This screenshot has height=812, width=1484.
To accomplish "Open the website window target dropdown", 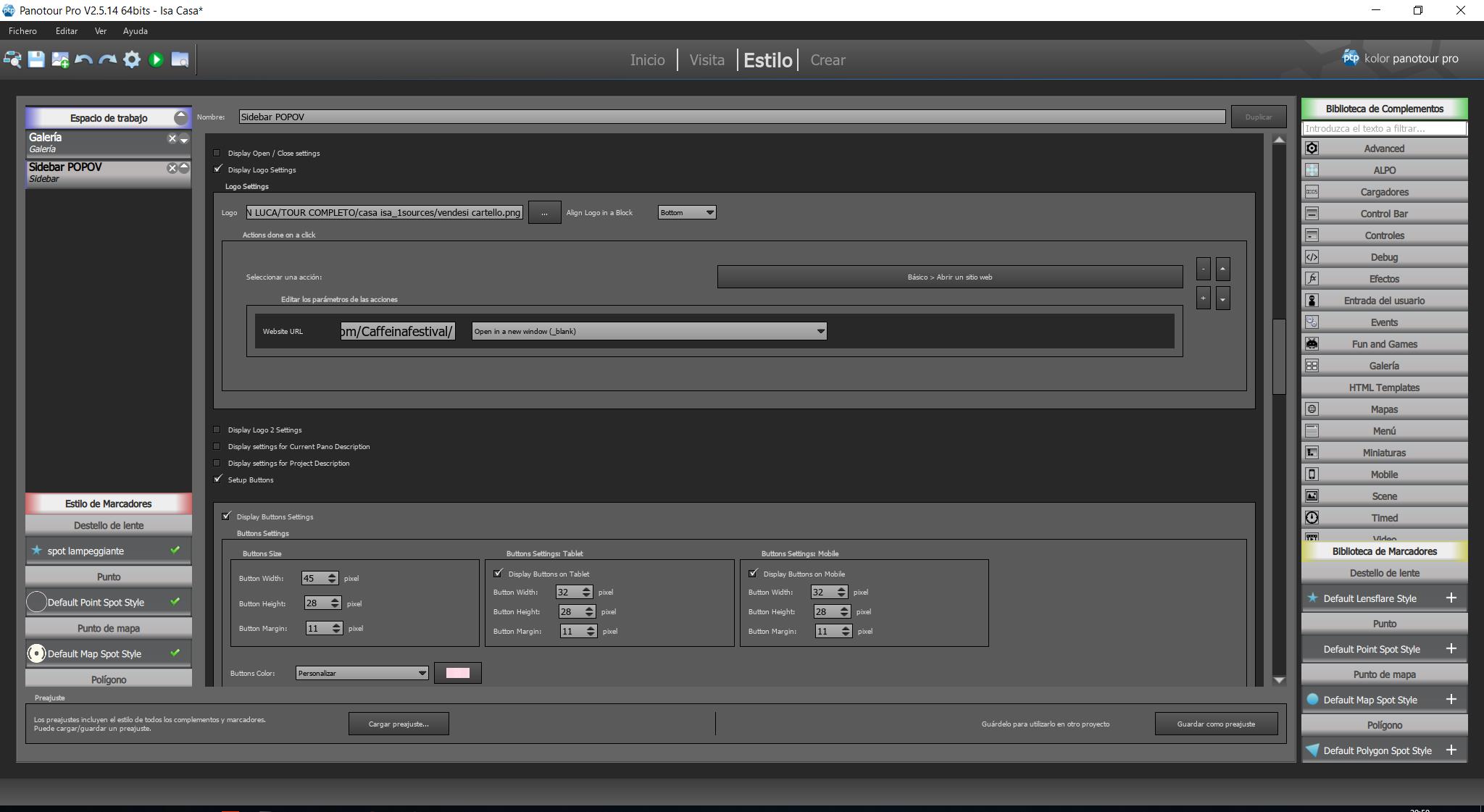I will 649,331.
